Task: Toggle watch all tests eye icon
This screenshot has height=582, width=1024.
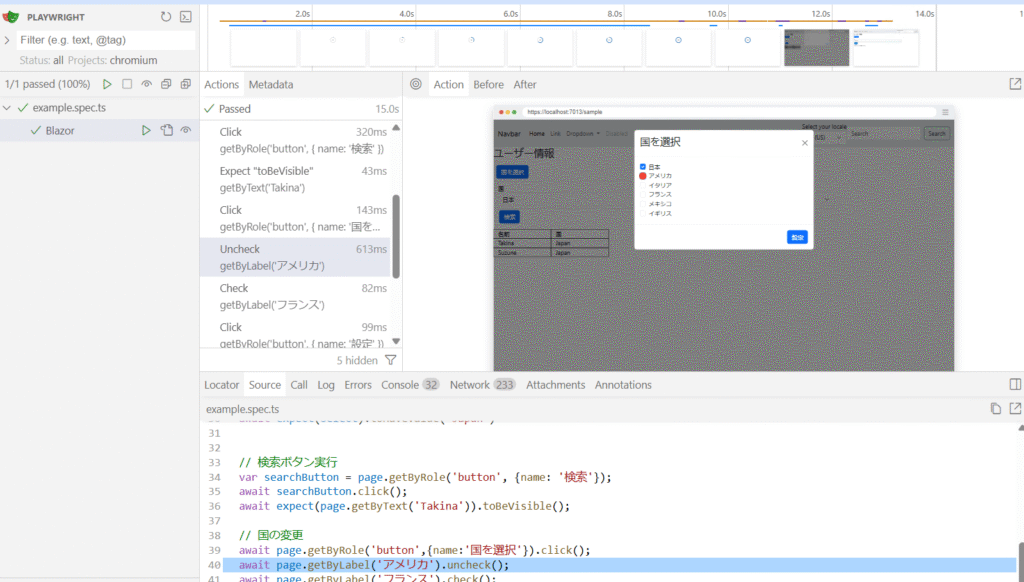Action: point(146,85)
